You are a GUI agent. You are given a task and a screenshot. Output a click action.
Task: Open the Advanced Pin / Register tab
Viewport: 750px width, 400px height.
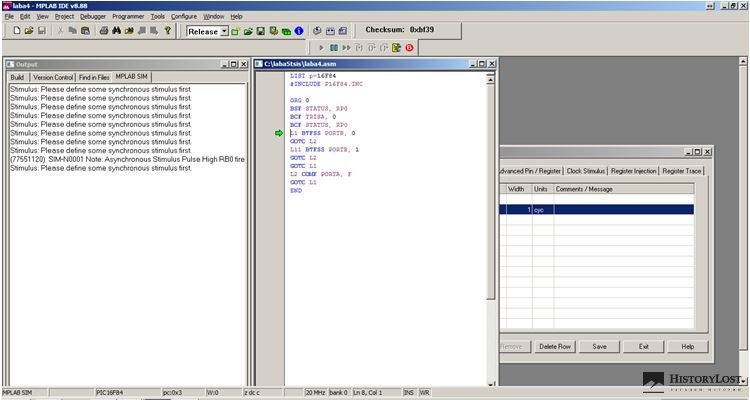coord(530,171)
